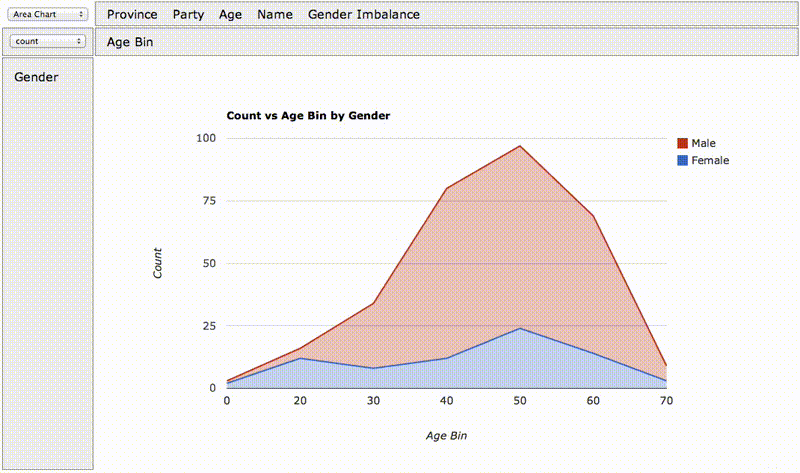Select the Party attribute
This screenshot has height=473, width=800.
point(188,15)
